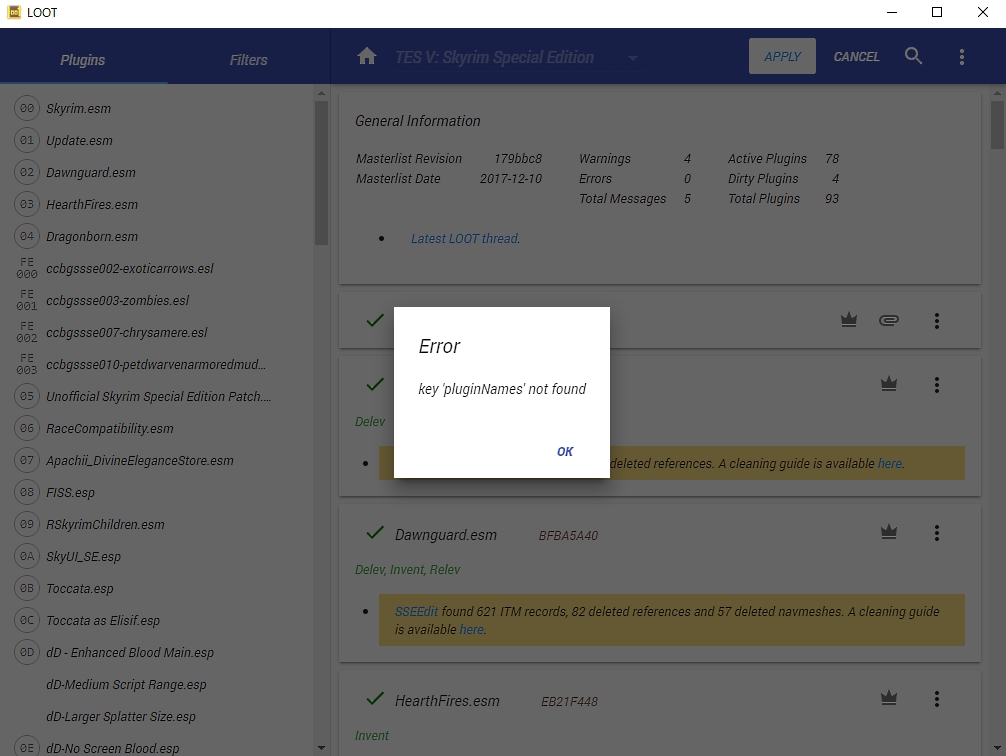Click the plugin list scrollbar thumb
The height and width of the screenshot is (756, 1006).
click(x=321, y=173)
